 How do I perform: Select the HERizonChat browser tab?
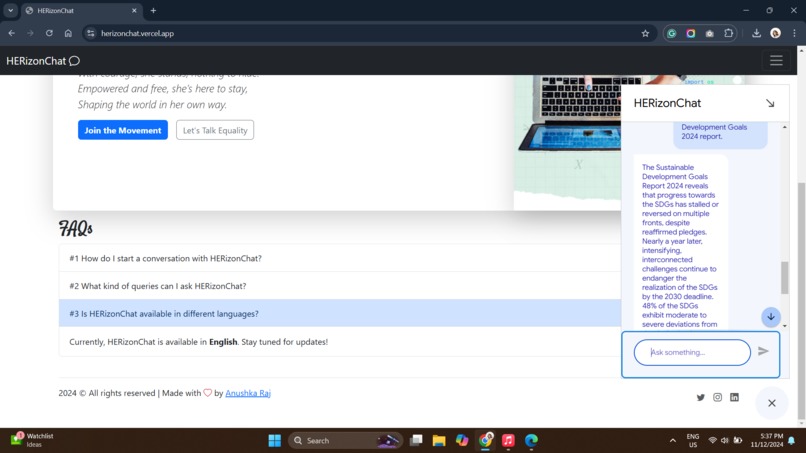tap(82, 10)
